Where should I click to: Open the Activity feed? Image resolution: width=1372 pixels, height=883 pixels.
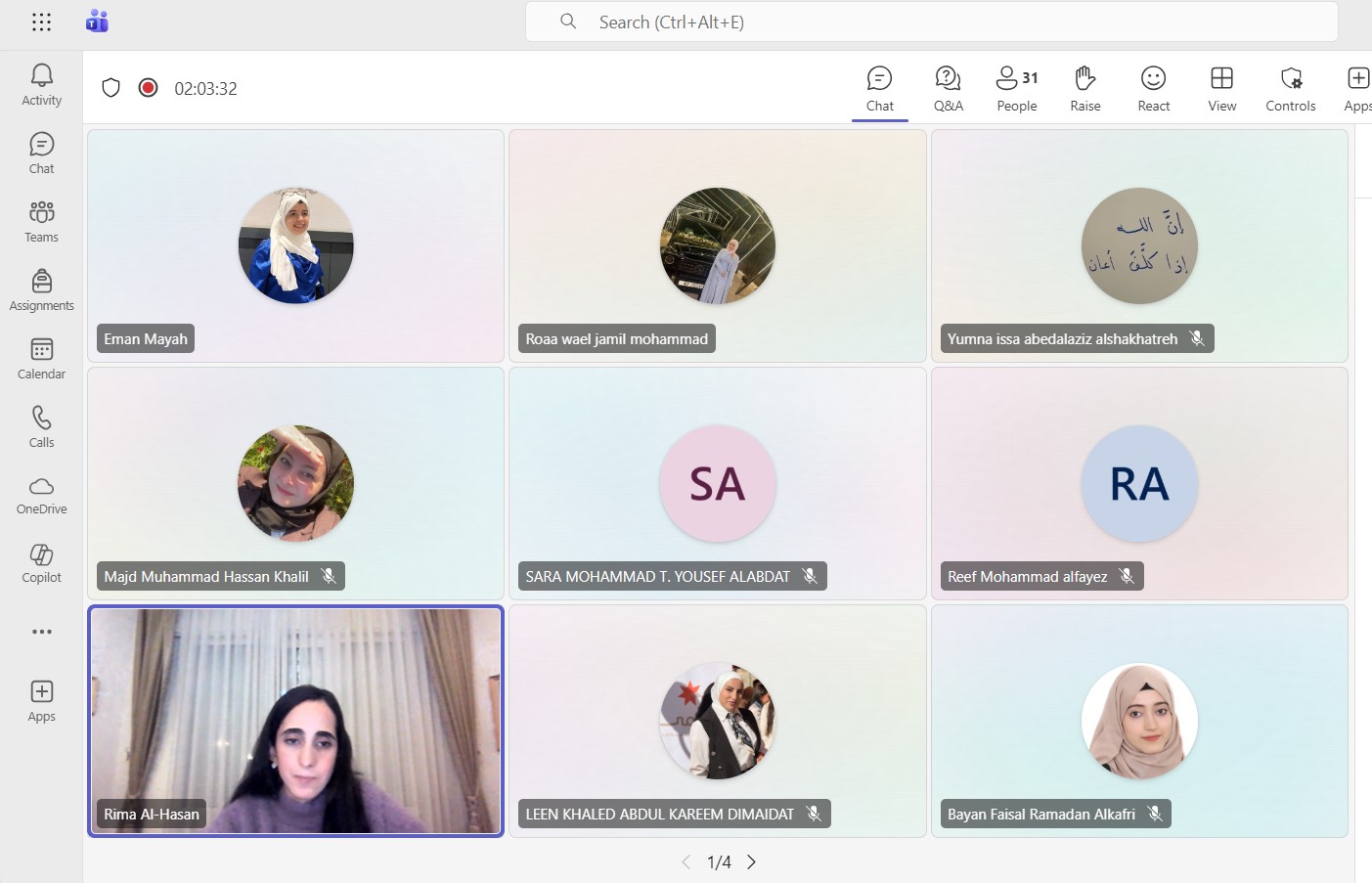(41, 85)
